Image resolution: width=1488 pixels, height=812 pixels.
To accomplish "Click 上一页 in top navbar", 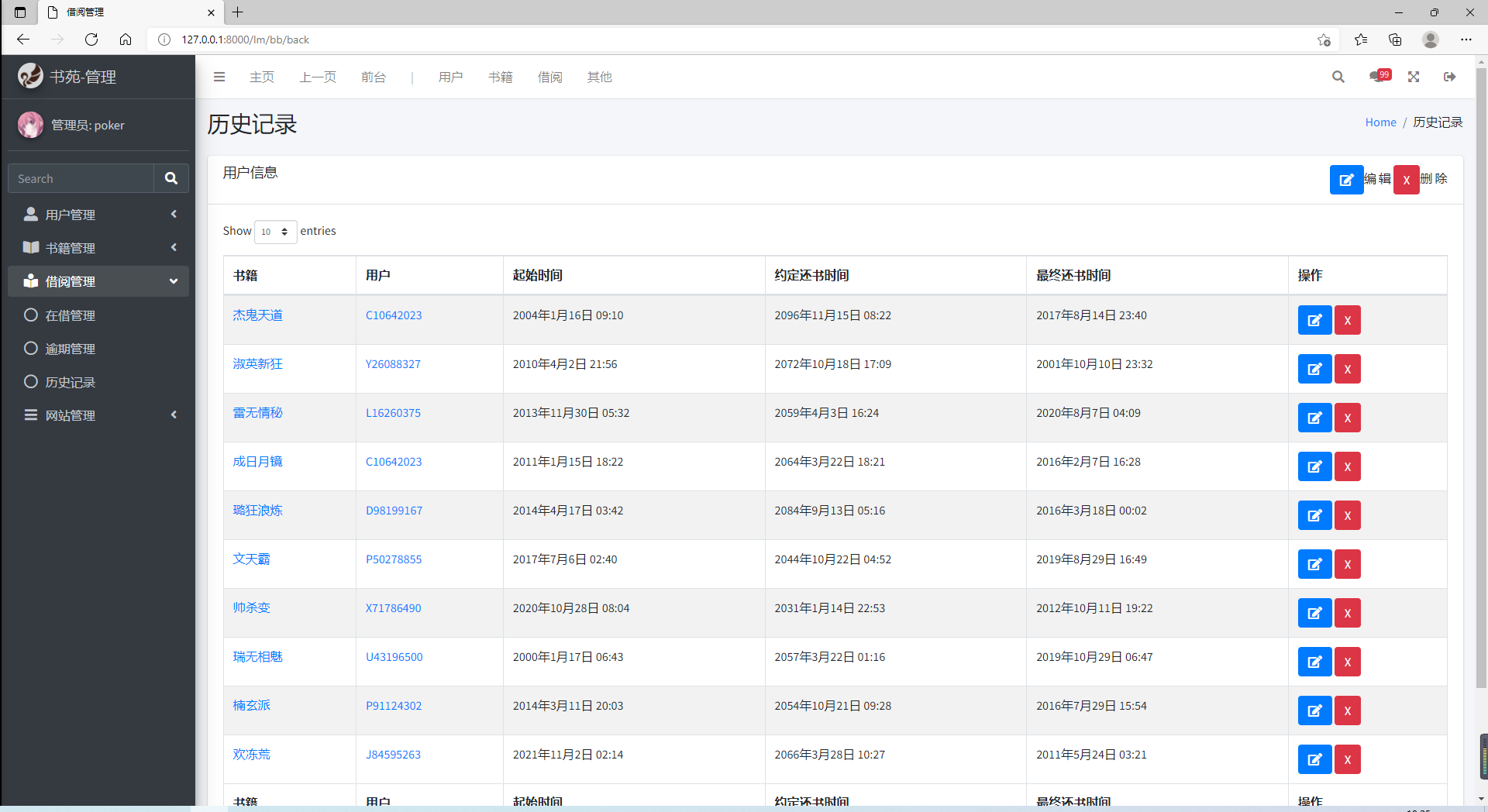I will coord(318,77).
